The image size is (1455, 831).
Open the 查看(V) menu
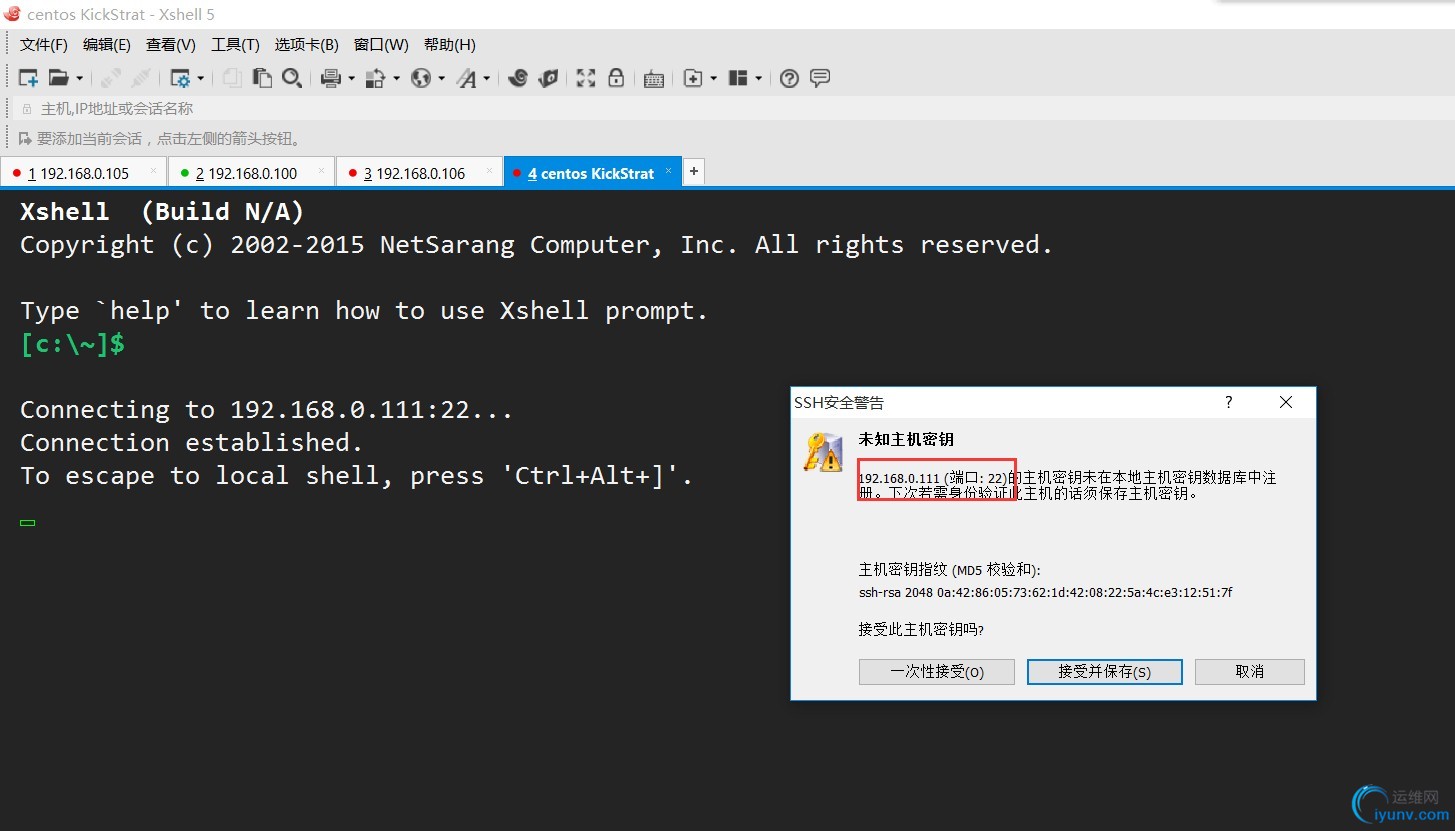(171, 45)
